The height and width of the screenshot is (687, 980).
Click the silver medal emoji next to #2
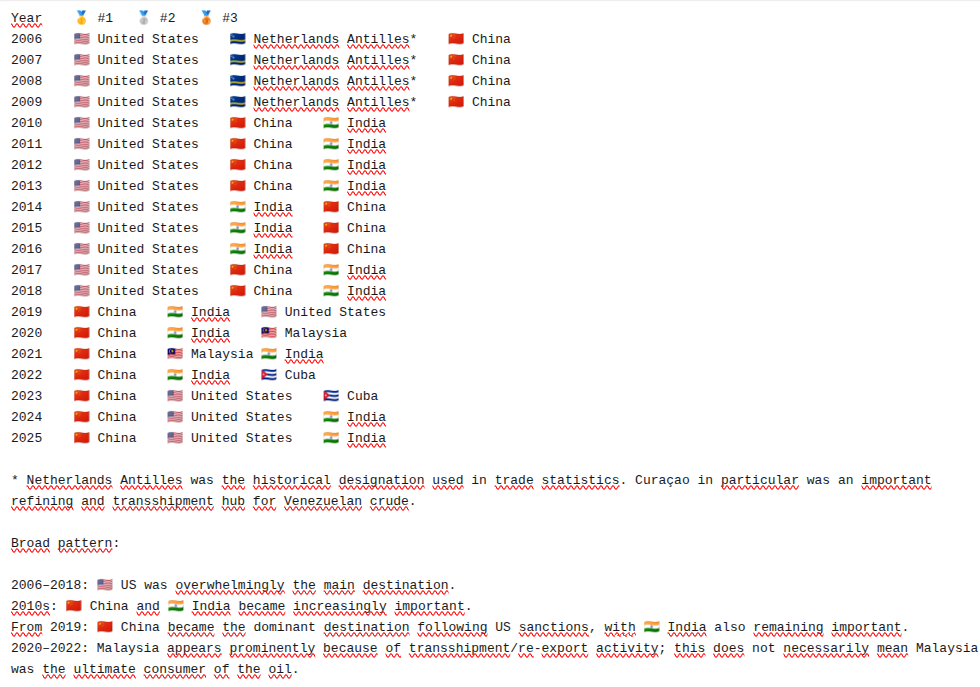(x=144, y=18)
